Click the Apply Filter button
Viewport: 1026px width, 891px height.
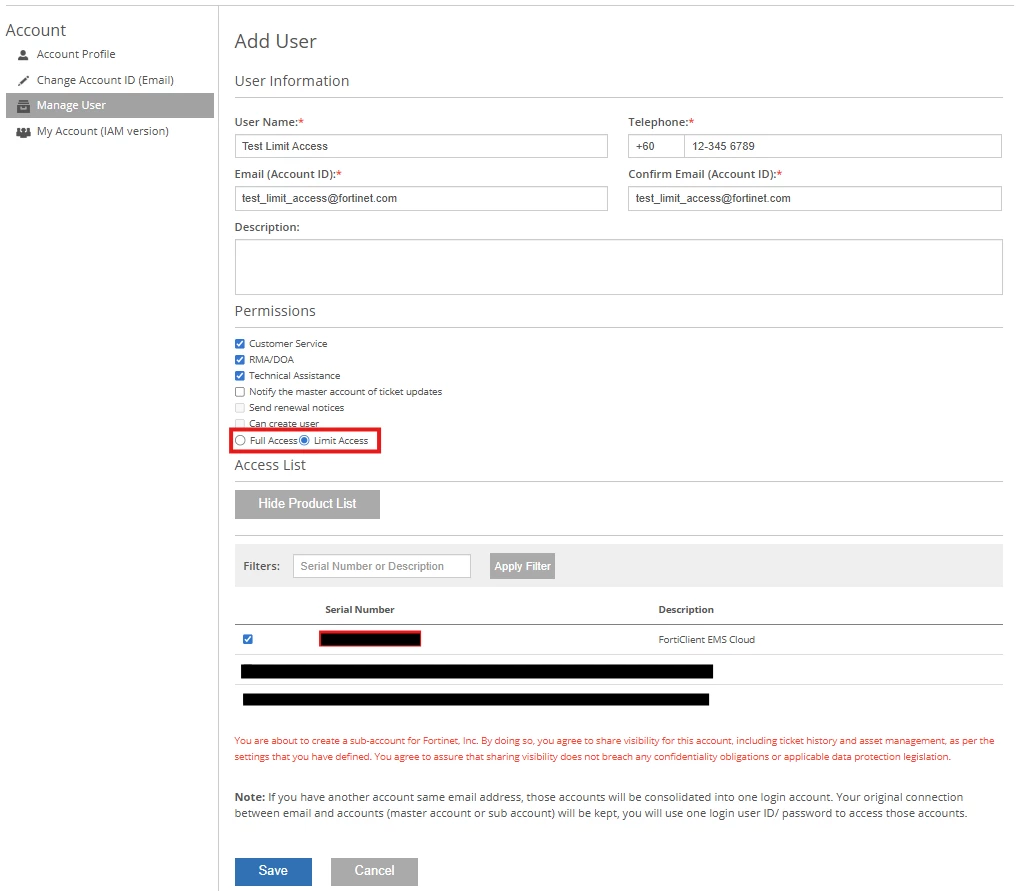(522, 567)
